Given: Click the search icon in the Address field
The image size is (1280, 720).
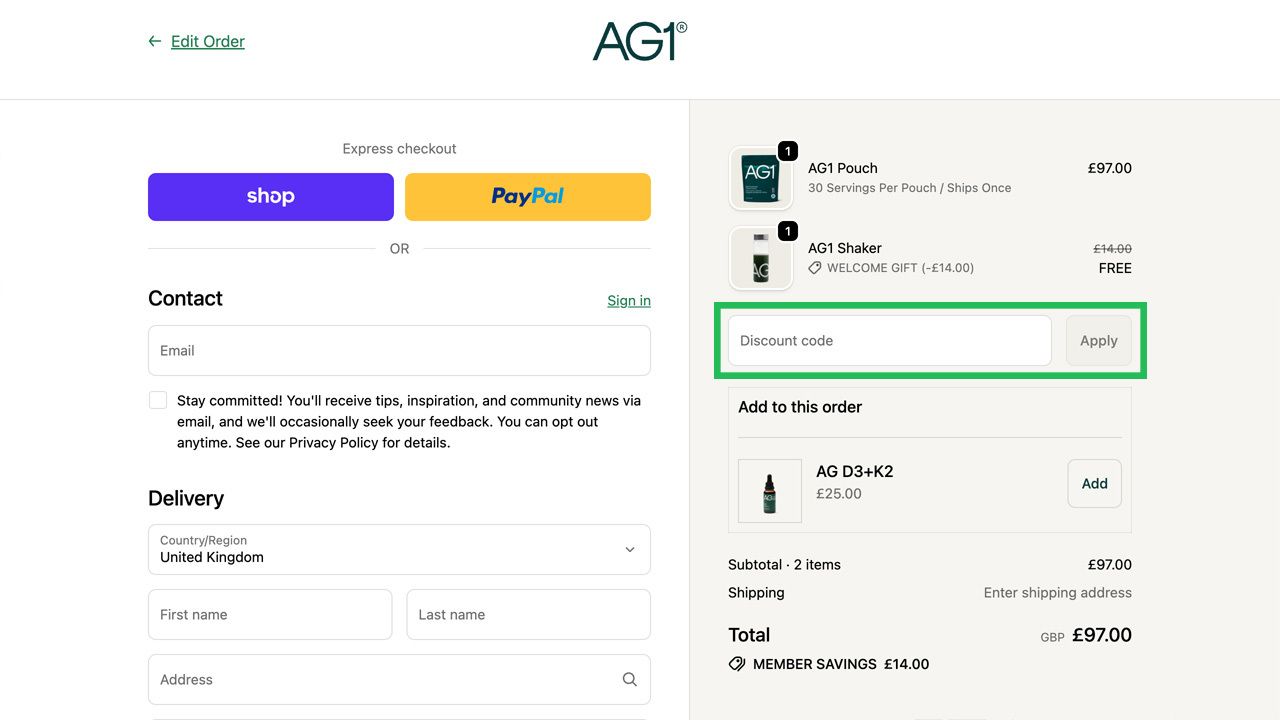Looking at the screenshot, I should pyautogui.click(x=629, y=678).
